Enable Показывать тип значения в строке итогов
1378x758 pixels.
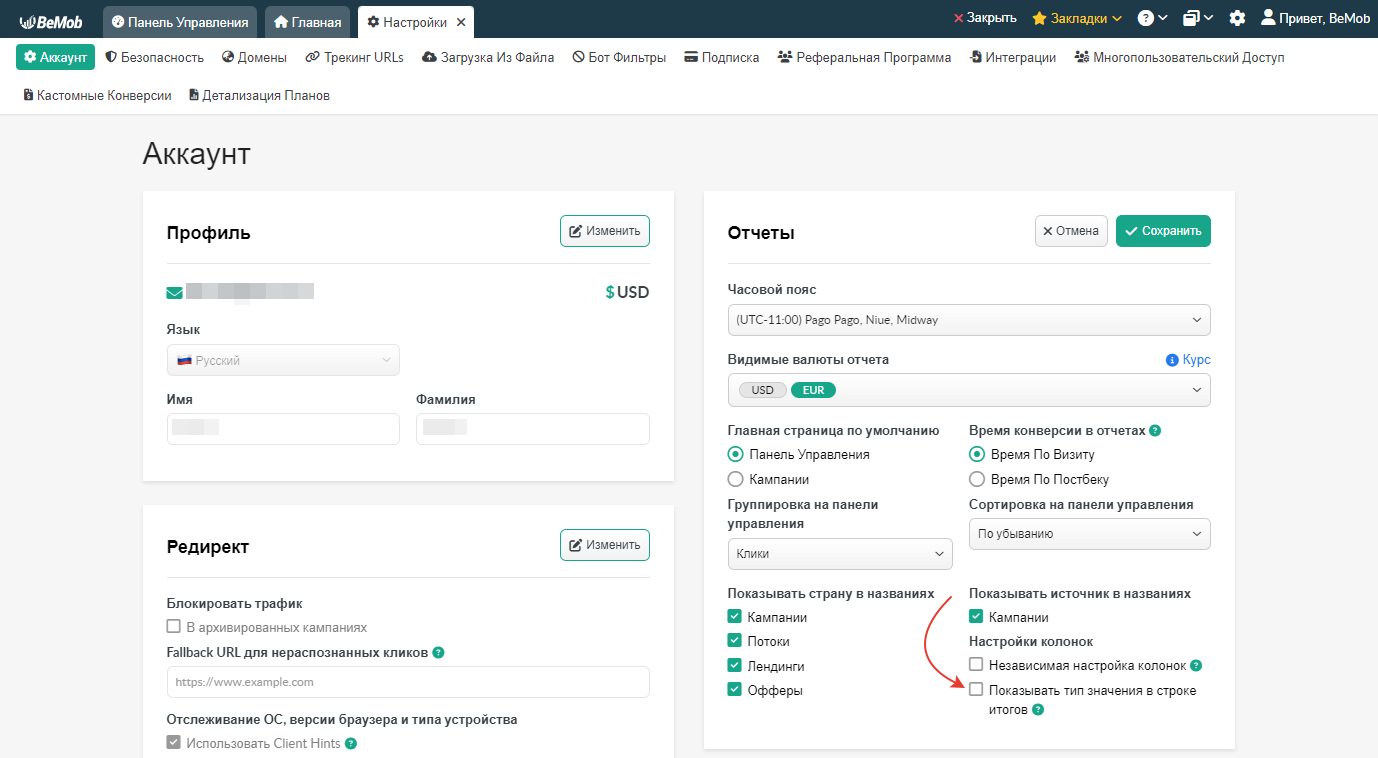pos(976,690)
